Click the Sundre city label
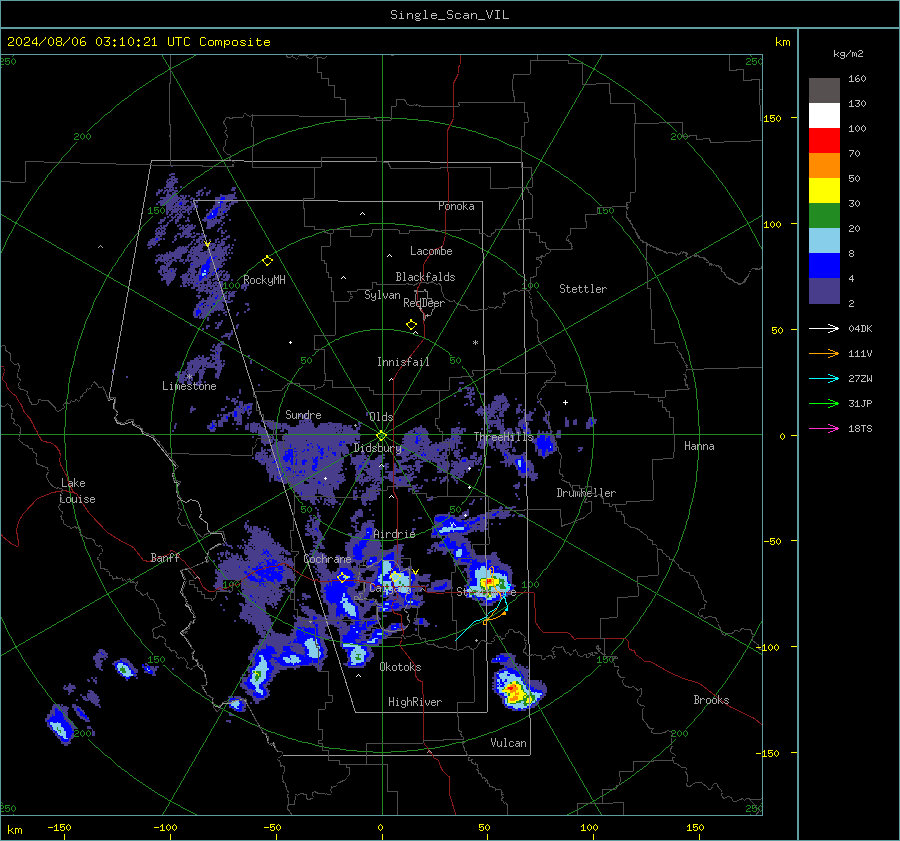Screen dimensions: 900x841 tap(303, 414)
